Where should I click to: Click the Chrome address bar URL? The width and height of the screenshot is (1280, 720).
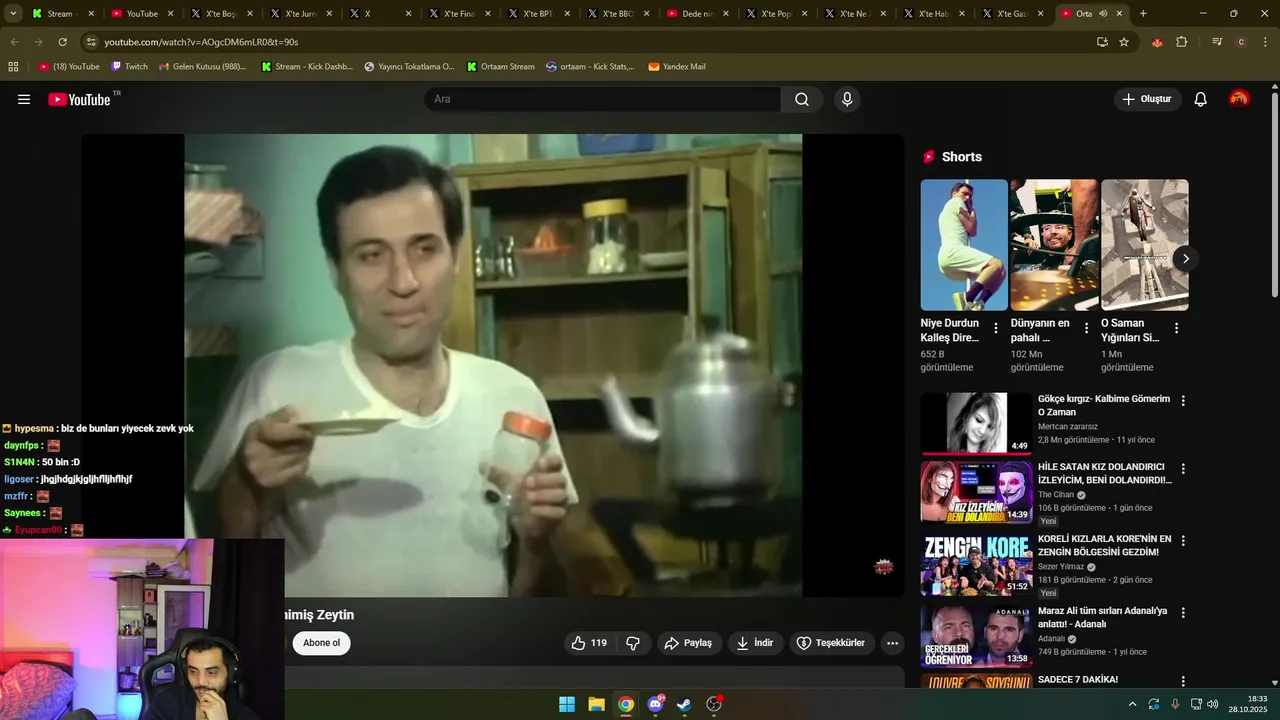[202, 42]
